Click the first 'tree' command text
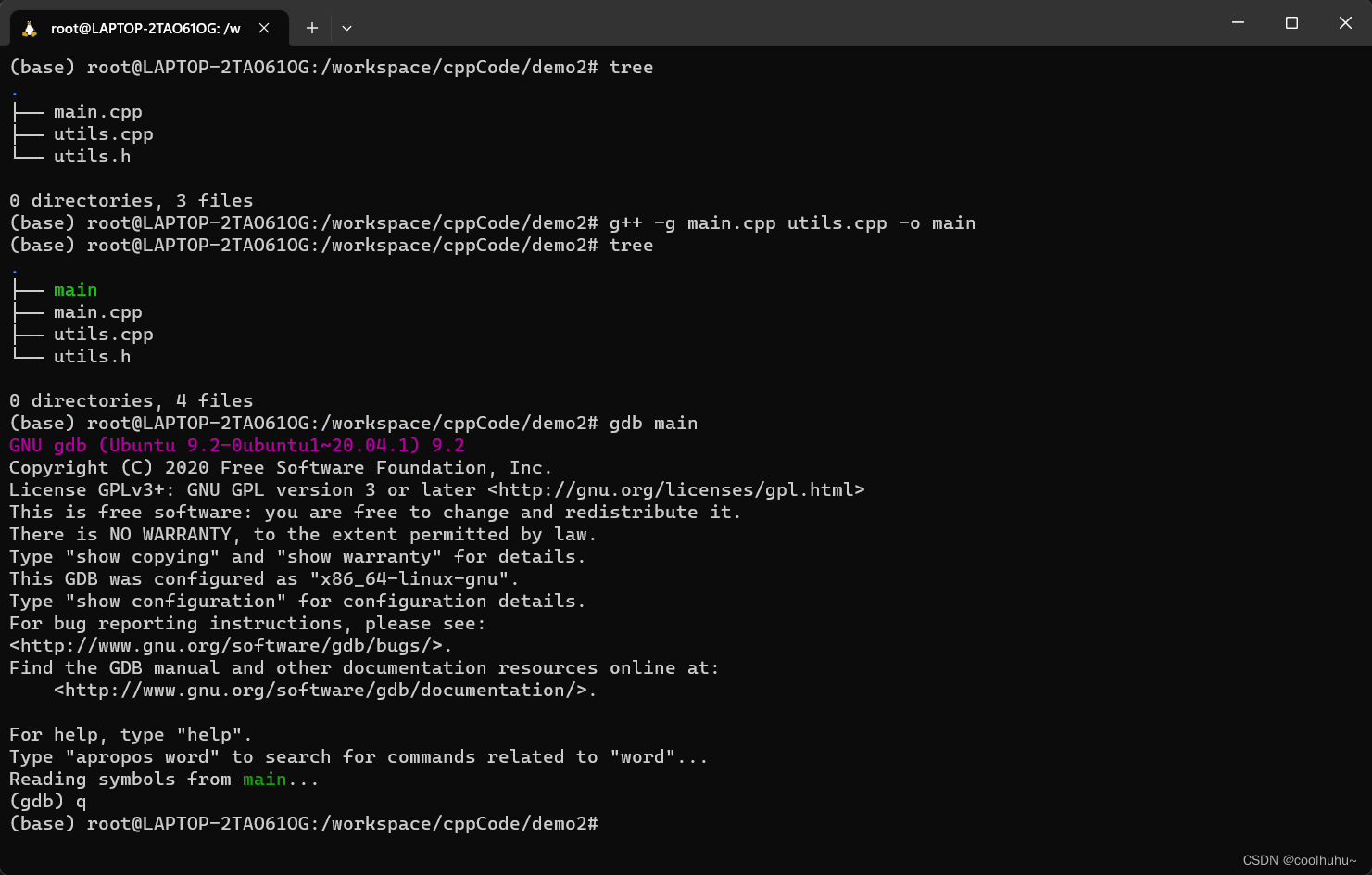The width and height of the screenshot is (1372, 875). point(631,67)
